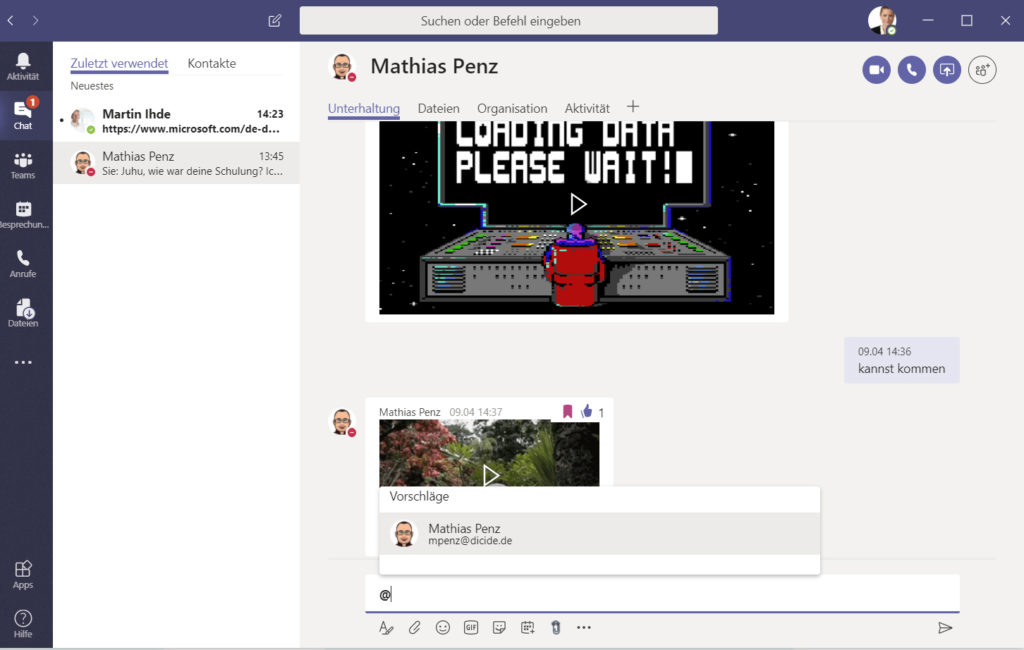Click the praise badge icon in compose toolbar
This screenshot has width=1024, height=650.
[556, 628]
